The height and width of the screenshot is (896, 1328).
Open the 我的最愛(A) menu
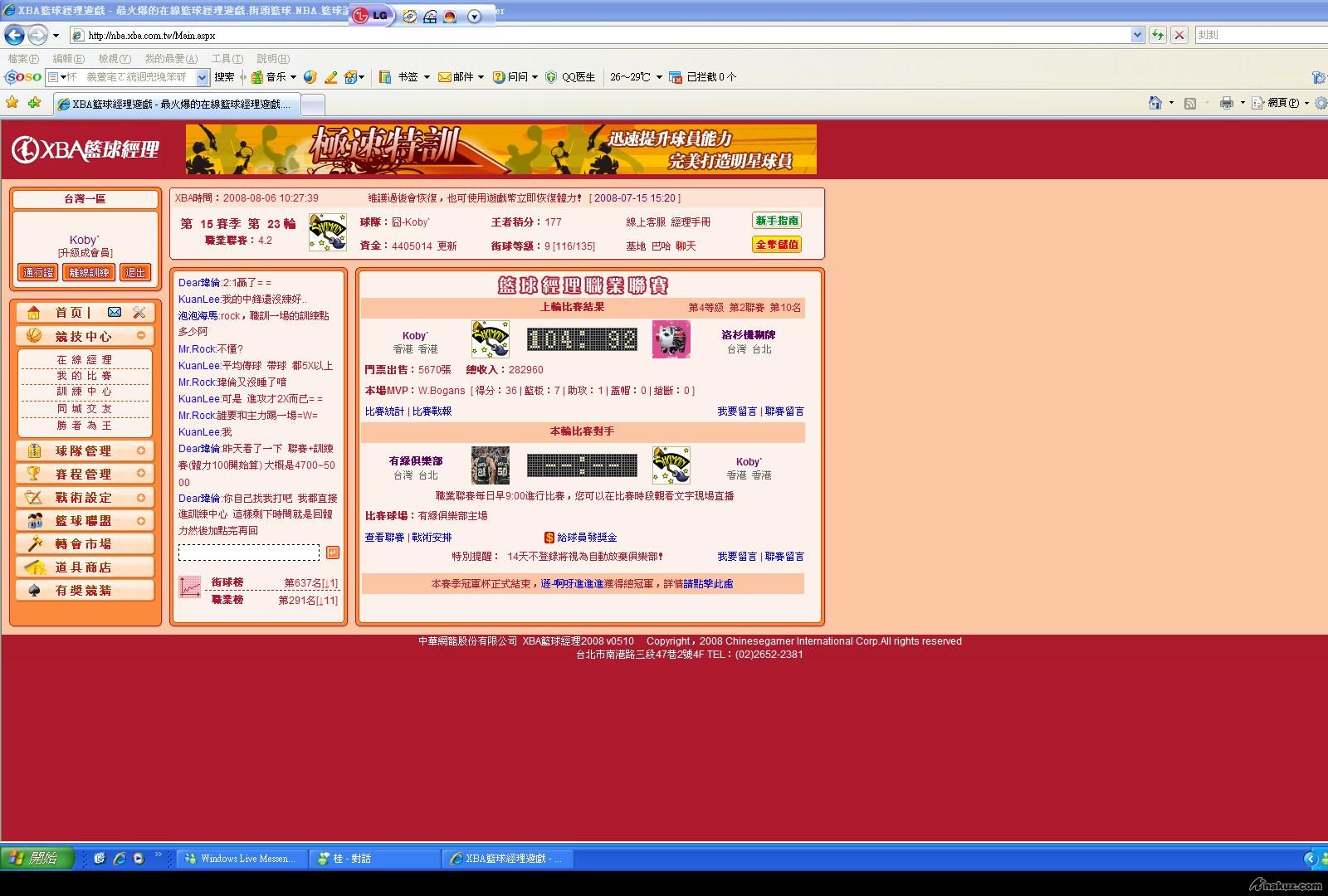(171, 59)
